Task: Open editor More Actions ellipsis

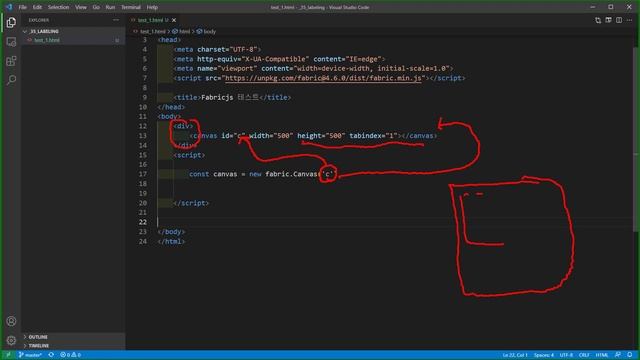Action: tap(629, 20)
